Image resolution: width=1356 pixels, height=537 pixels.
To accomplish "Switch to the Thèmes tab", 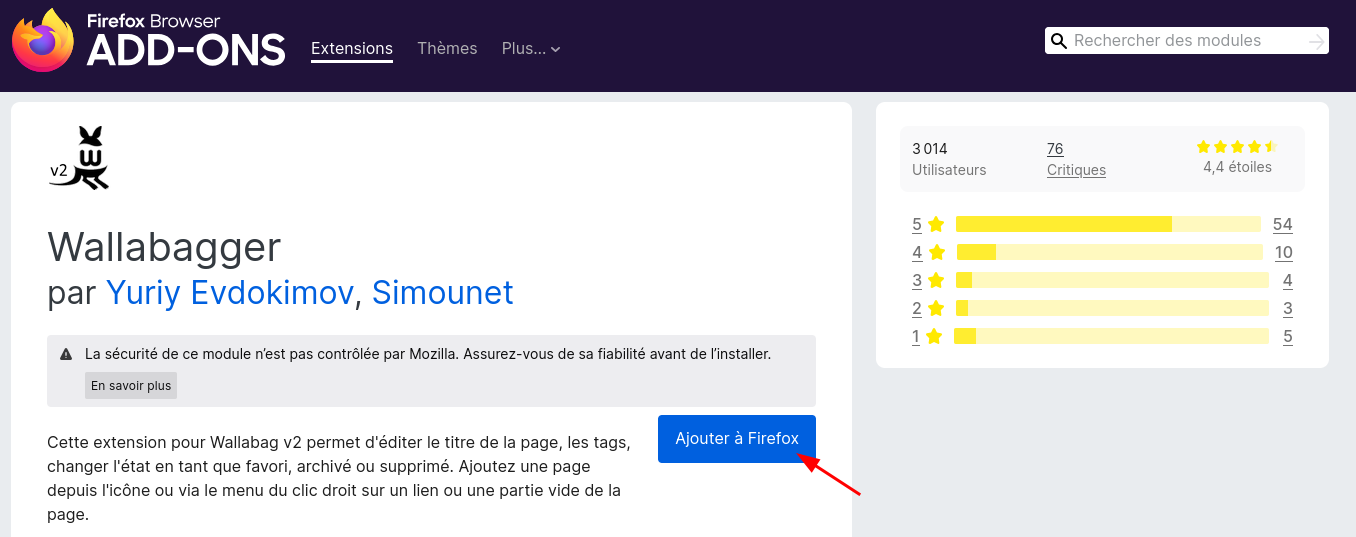I will [x=447, y=48].
